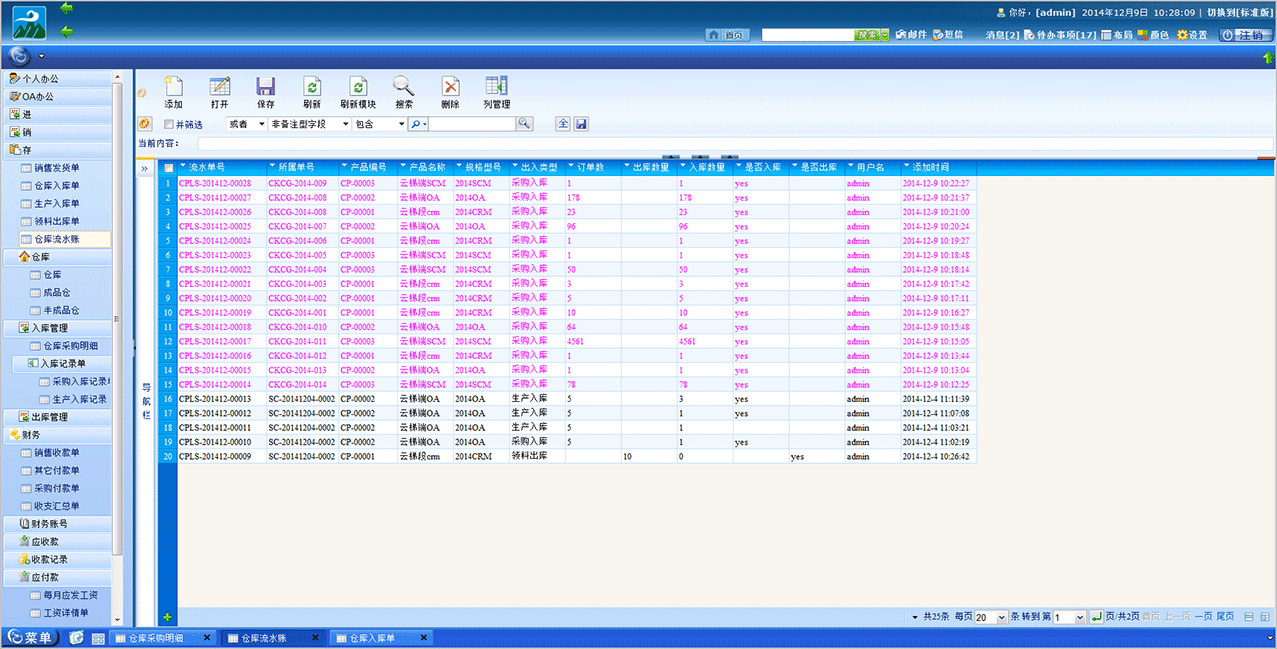Select row CPLS-201412-00028
Screen dimensions: 1277x649
577,183
